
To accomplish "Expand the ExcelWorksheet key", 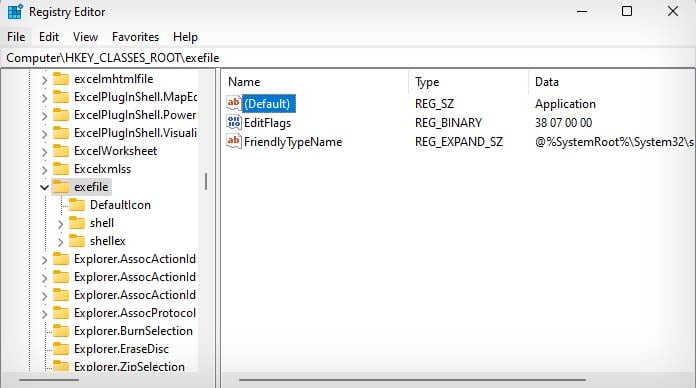I will pyautogui.click(x=44, y=152).
